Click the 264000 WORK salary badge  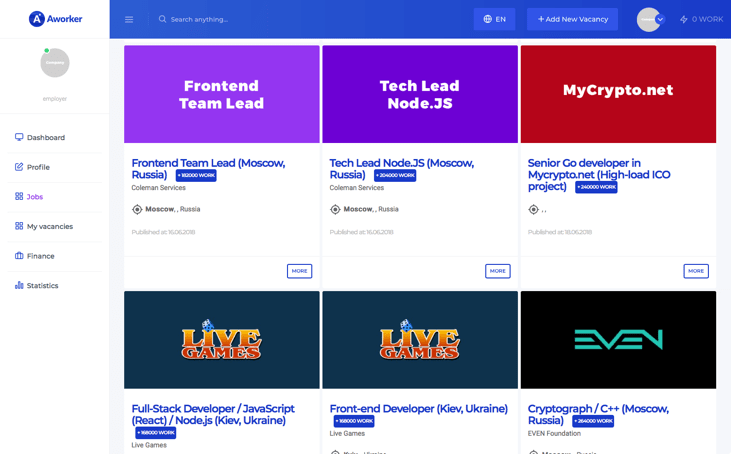coord(593,421)
